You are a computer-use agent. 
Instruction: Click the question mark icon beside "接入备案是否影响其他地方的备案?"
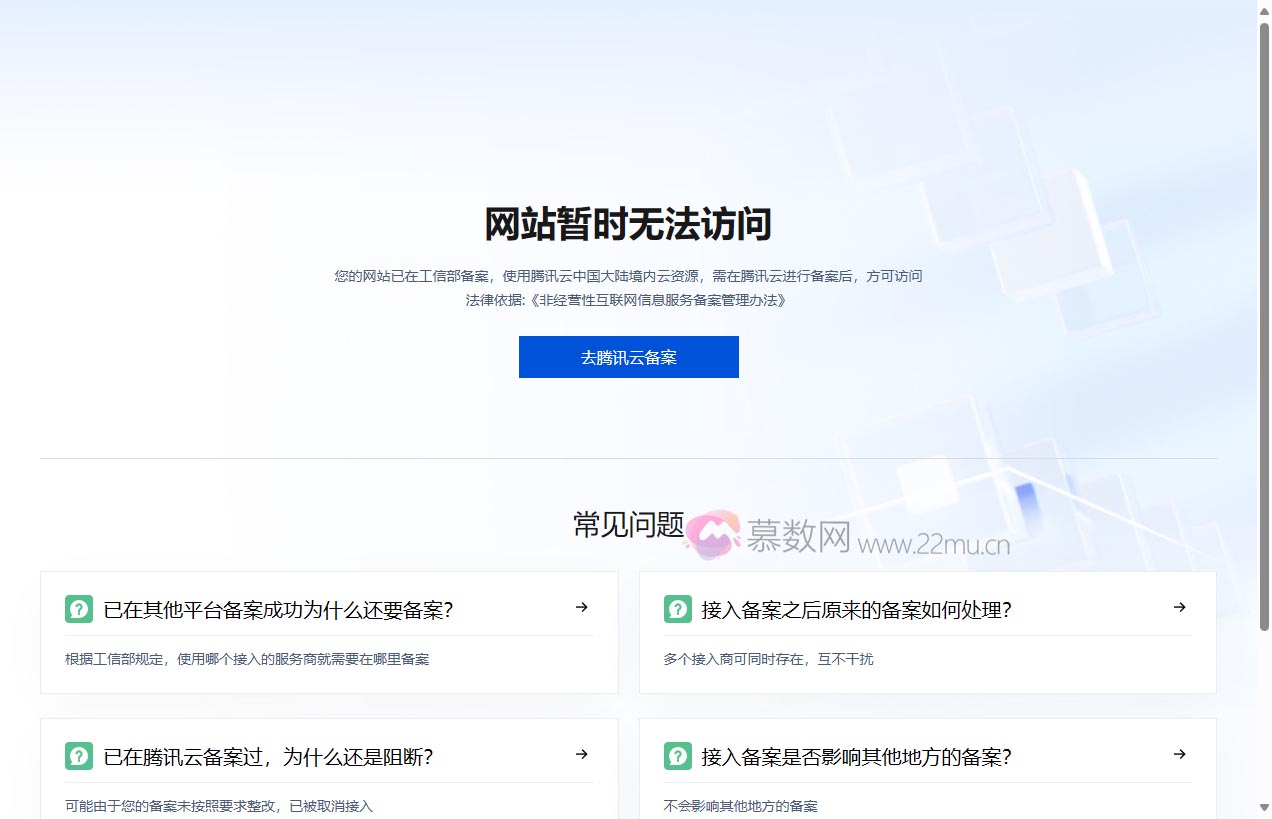(x=678, y=756)
